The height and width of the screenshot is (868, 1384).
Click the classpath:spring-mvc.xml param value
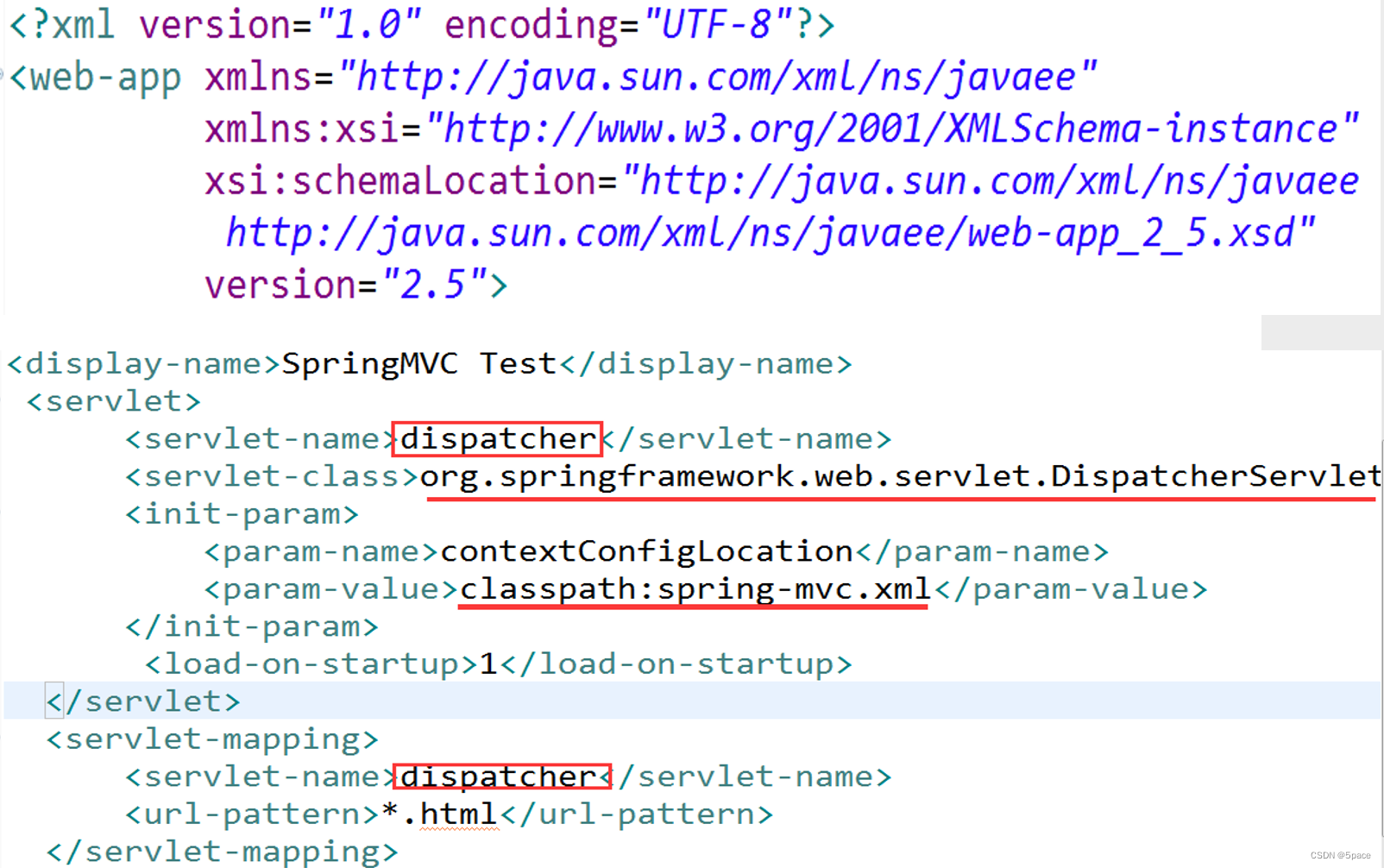(x=695, y=589)
